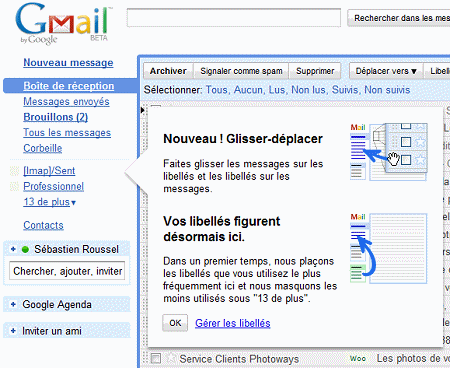450x368 pixels.
Task: Select Suivis messages
Action: (x=346, y=90)
